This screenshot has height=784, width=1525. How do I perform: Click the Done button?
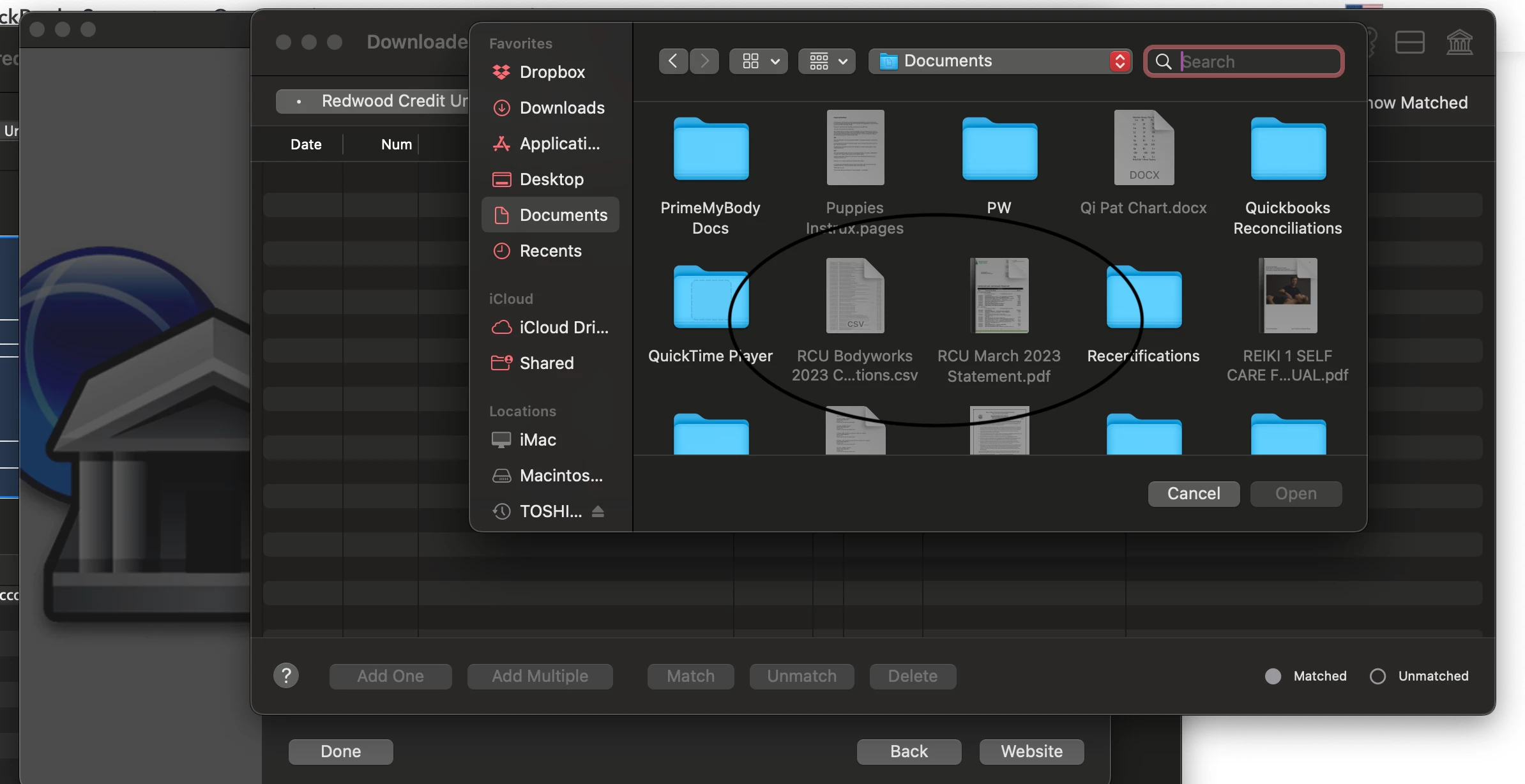[341, 751]
